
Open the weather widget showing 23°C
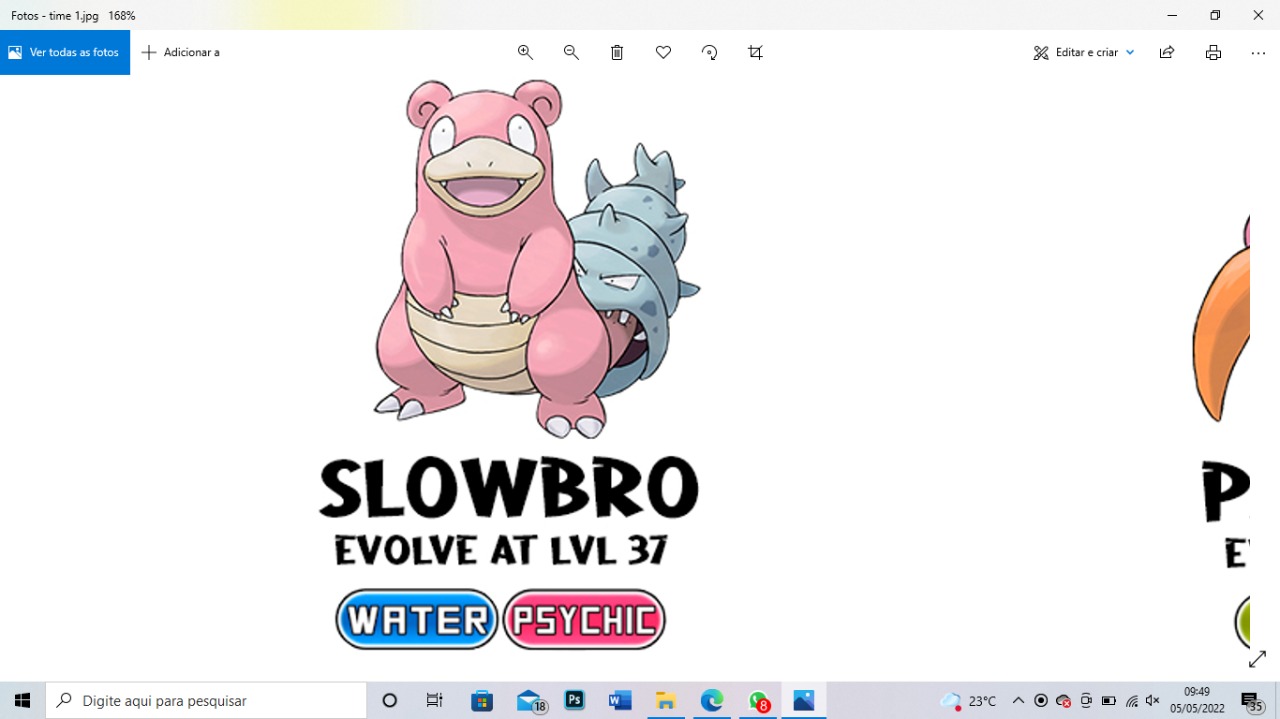[968, 700]
